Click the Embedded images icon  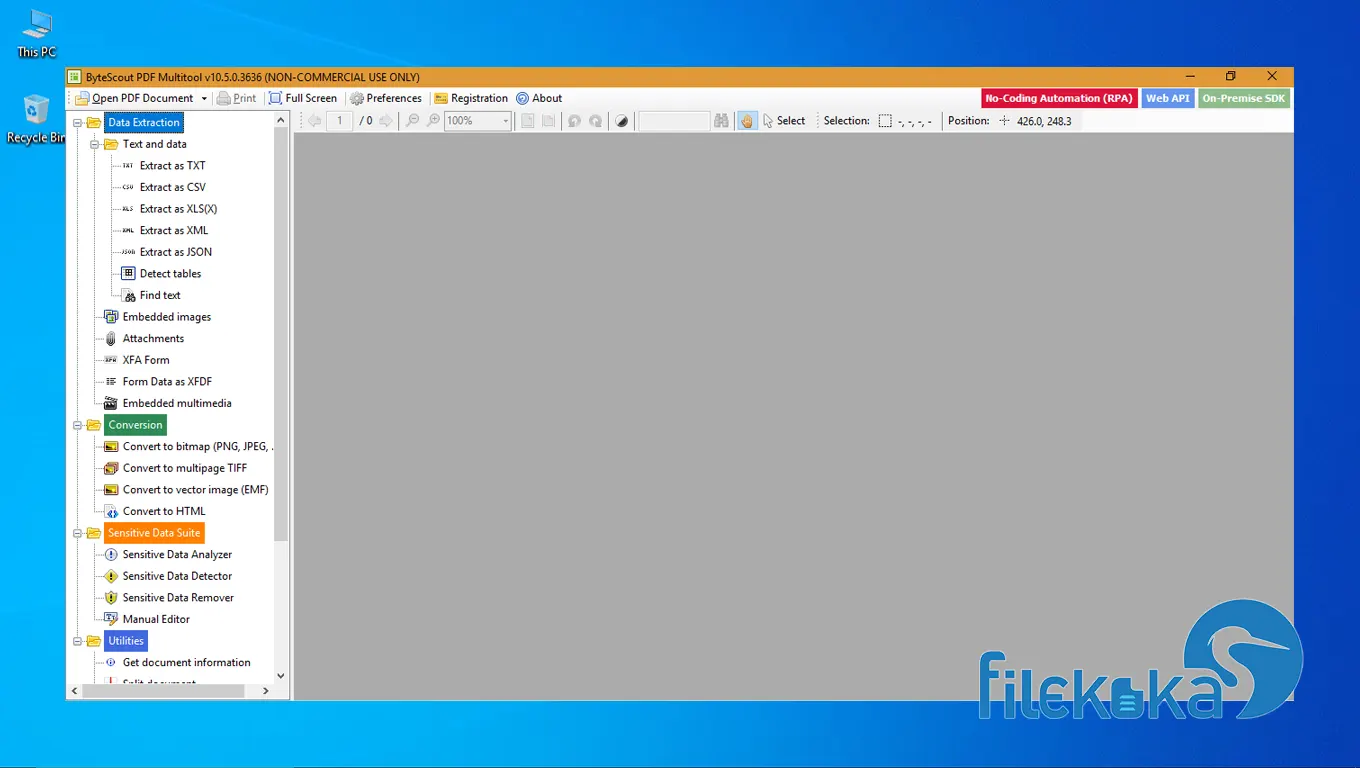111,317
